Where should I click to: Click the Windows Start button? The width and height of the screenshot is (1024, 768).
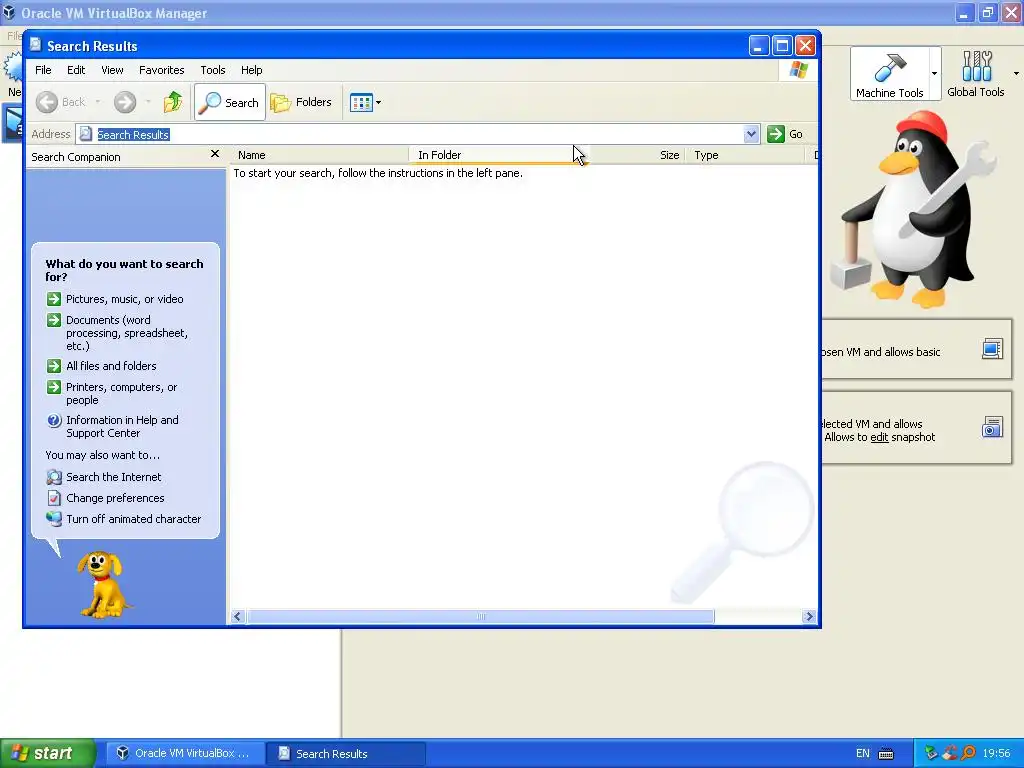(48, 754)
